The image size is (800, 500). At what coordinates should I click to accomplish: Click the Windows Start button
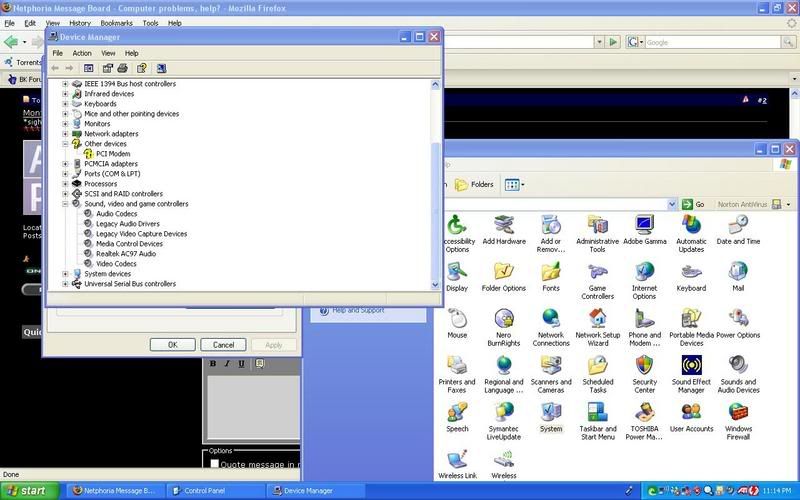[30, 491]
